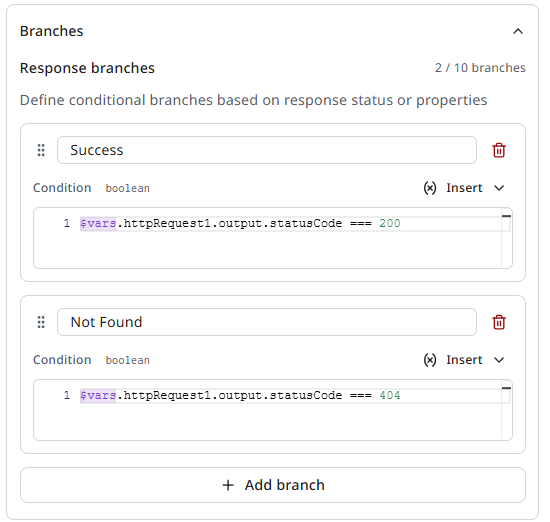Click the statusCode === 404 condition editor
This screenshot has width=550, height=522.
[273, 410]
